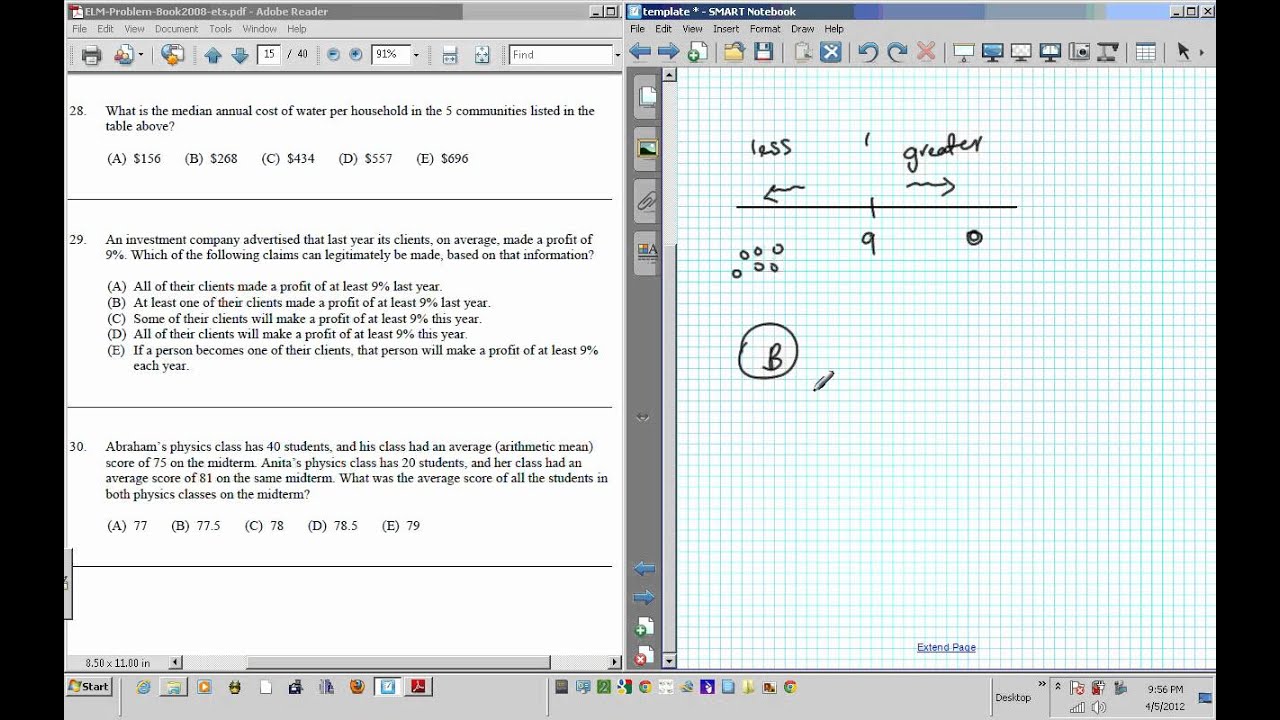Image resolution: width=1280 pixels, height=720 pixels.
Task: Click the Windows Start button
Action: tap(89, 687)
